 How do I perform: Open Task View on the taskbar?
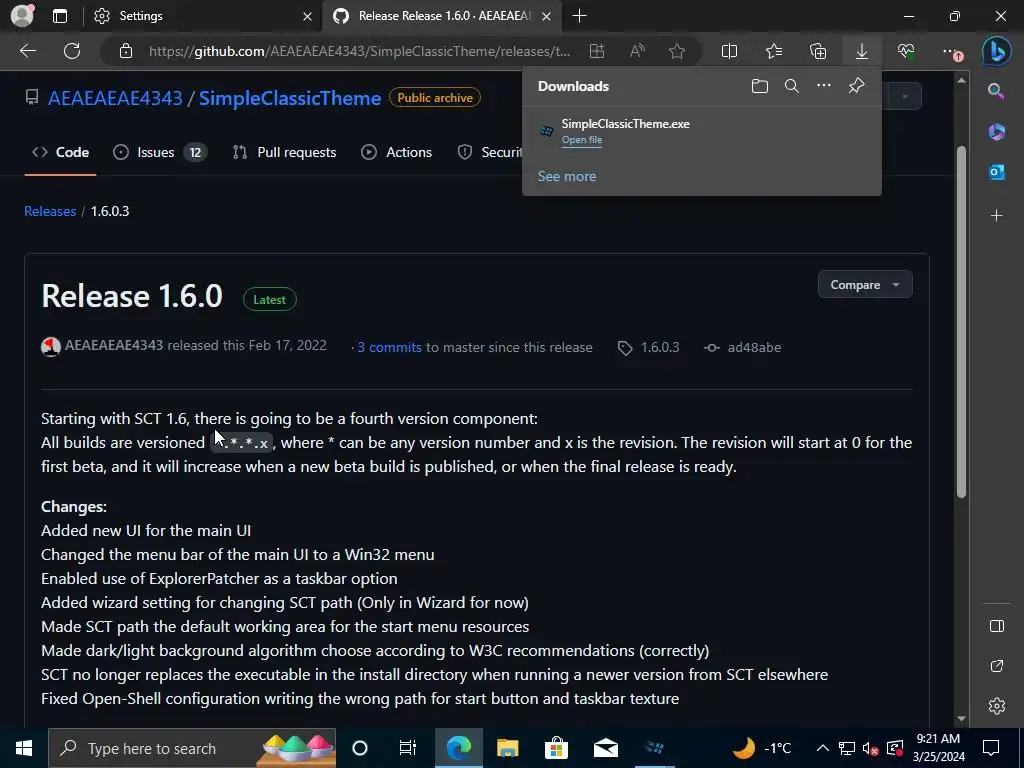408,748
